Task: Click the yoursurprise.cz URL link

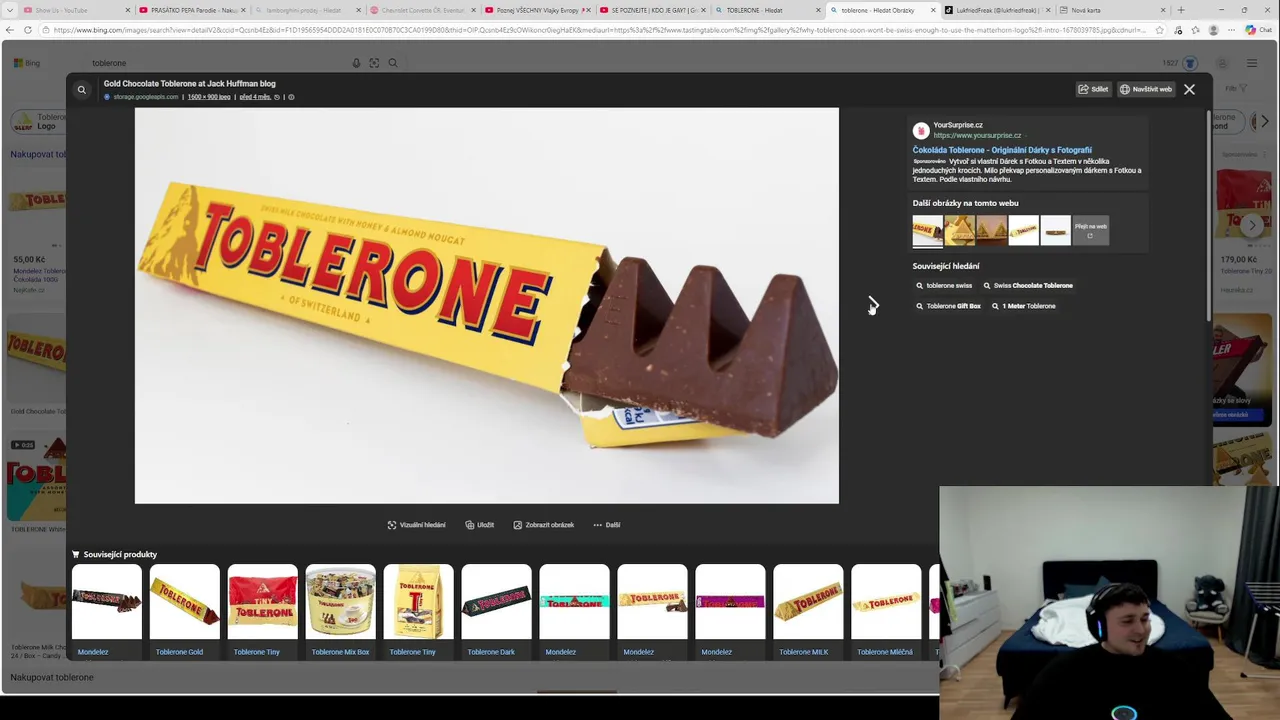Action: pos(977,135)
